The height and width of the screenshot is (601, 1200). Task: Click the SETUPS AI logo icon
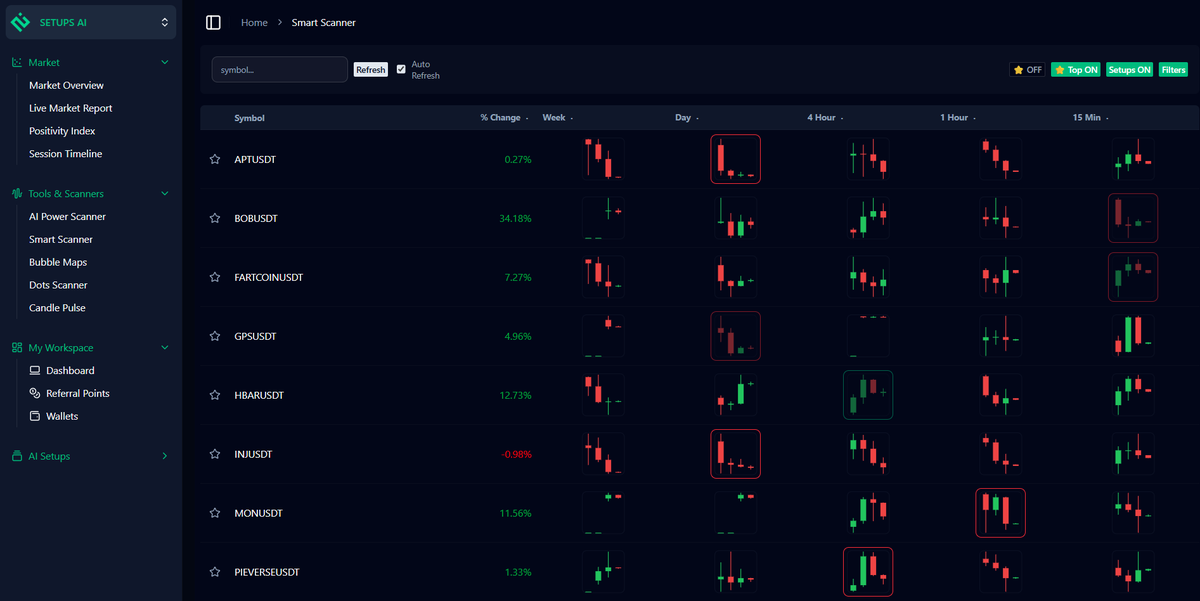coord(20,21)
